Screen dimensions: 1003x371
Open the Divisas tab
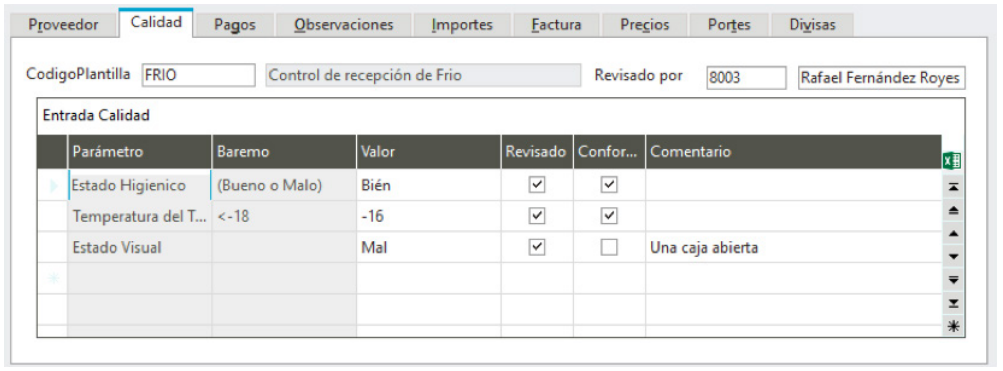pyautogui.click(x=812, y=25)
